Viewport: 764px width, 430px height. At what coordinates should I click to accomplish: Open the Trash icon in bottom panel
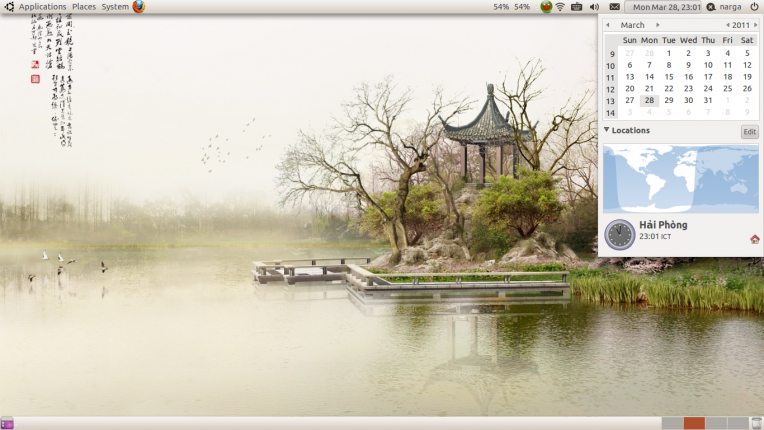coord(756,423)
